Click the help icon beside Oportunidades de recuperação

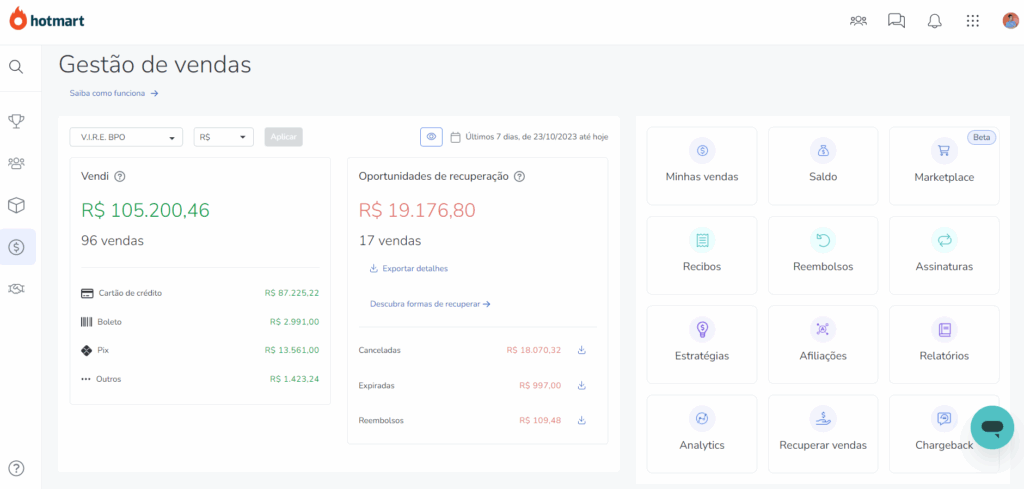coord(519,176)
